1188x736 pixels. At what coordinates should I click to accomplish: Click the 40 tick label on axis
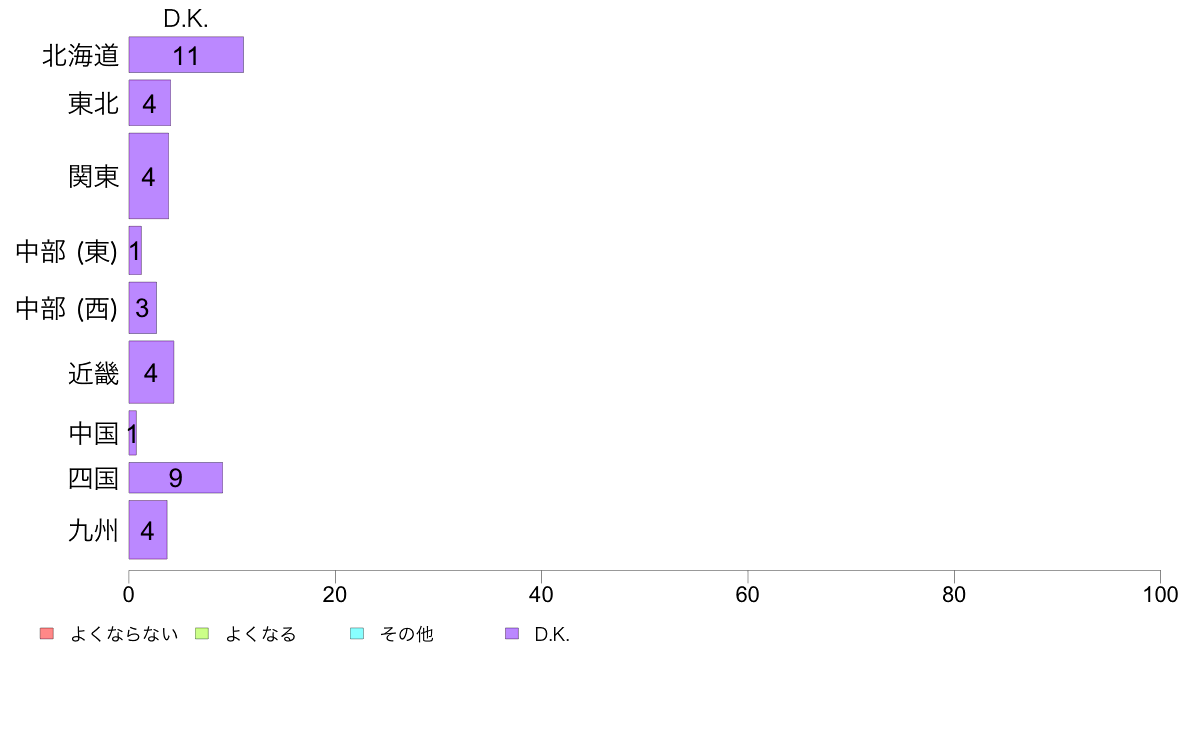click(x=541, y=595)
